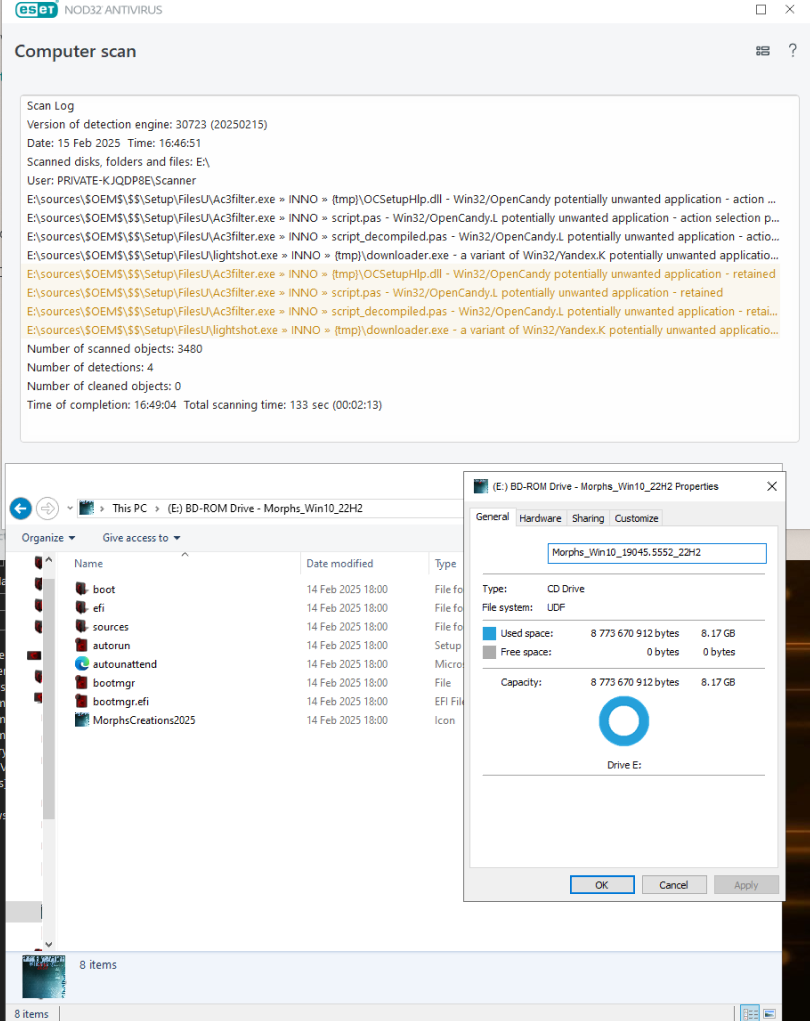
Task: Go back in File Explorer
Action: pyautogui.click(x=21, y=508)
